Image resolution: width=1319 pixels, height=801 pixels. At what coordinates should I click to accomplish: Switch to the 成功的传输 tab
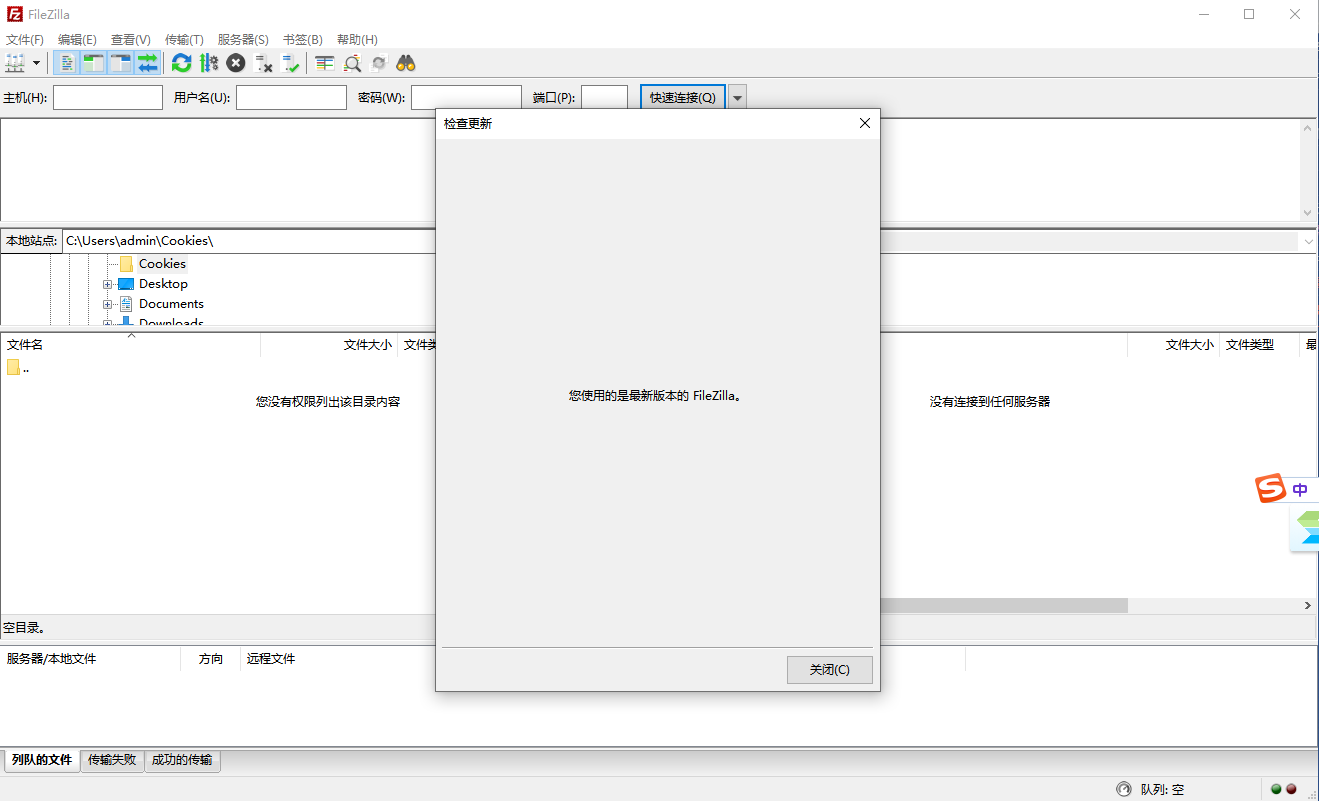tap(182, 760)
